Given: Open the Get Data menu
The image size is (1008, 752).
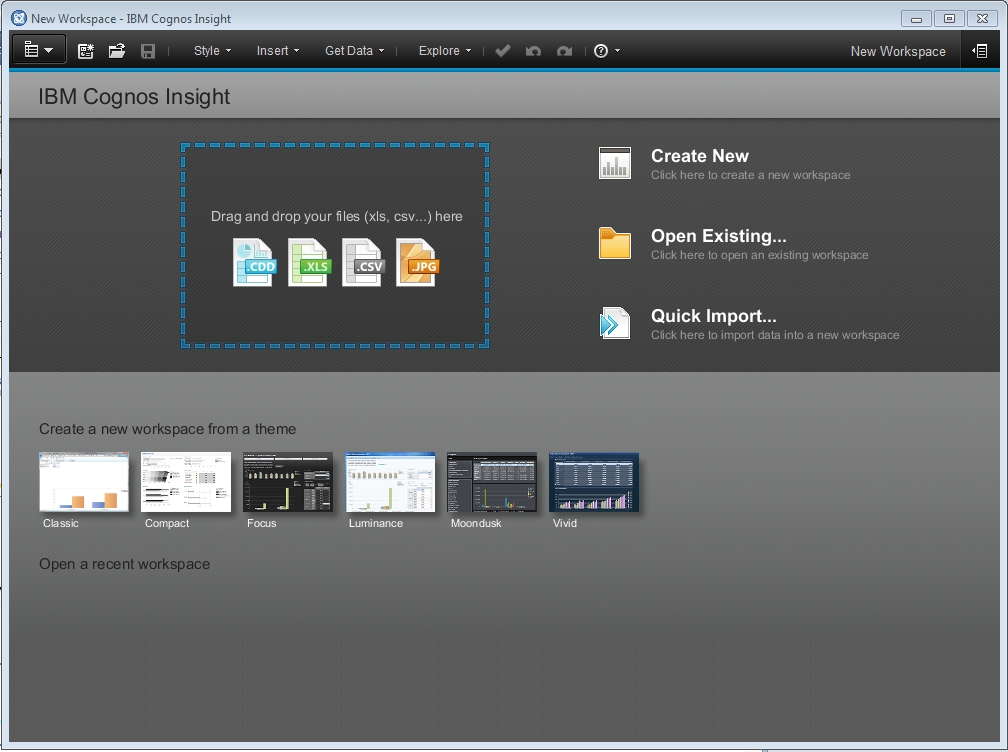Looking at the screenshot, I should 354,51.
